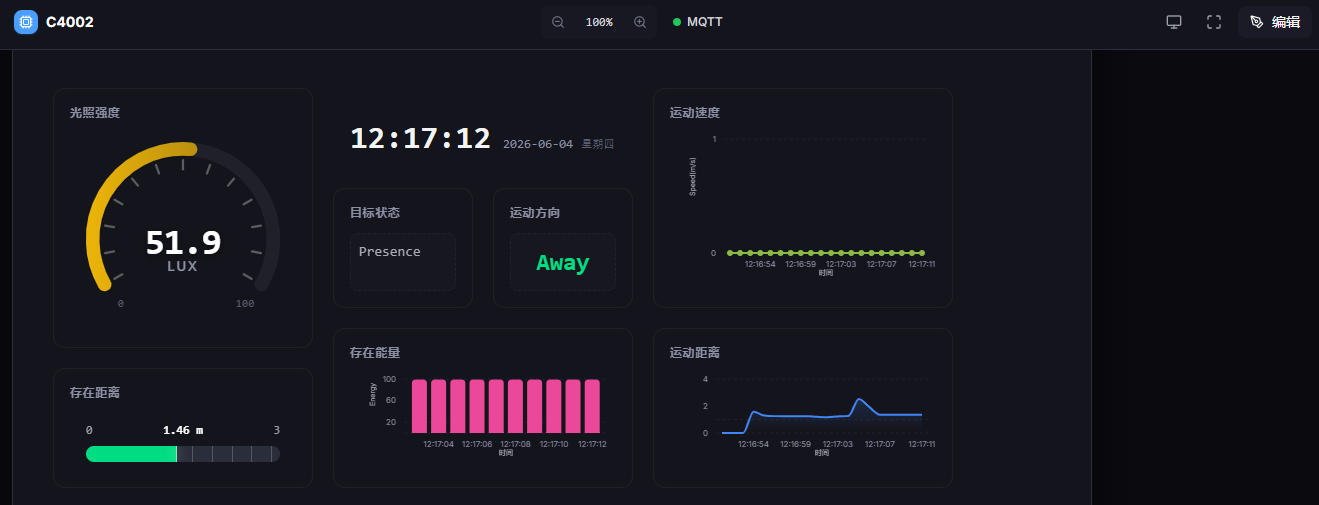Click the 运动距离 chart title
The image size is (1319, 505).
(695, 353)
